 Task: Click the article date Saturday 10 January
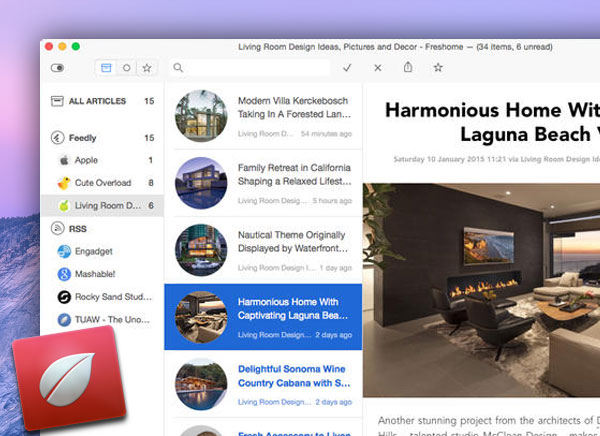[497, 159]
